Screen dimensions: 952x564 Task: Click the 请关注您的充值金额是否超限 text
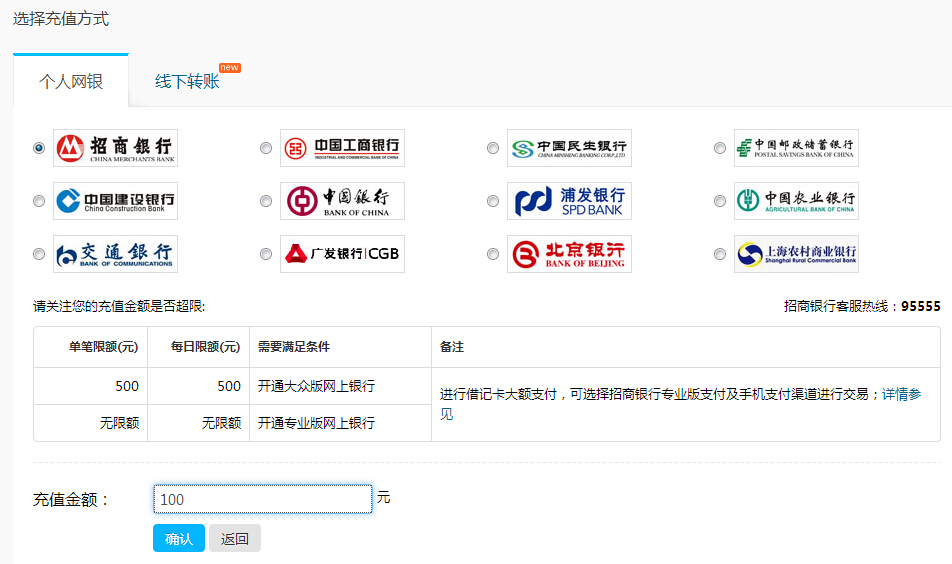[x=119, y=306]
